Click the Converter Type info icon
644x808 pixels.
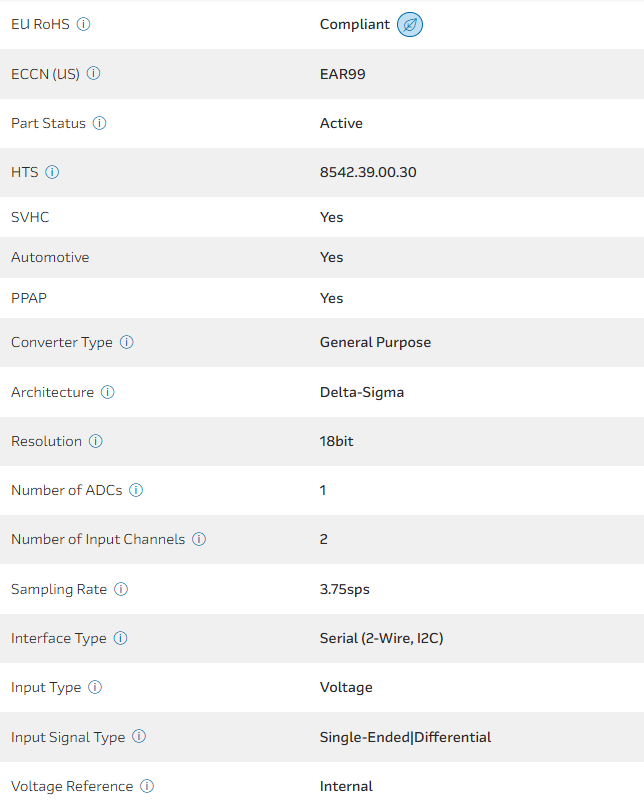coord(127,342)
